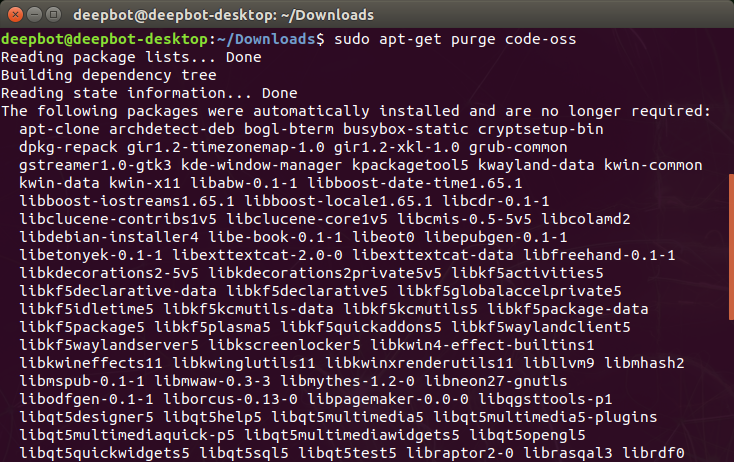Click the line 'Building dependency tree'
The image size is (734, 462).
(109, 75)
